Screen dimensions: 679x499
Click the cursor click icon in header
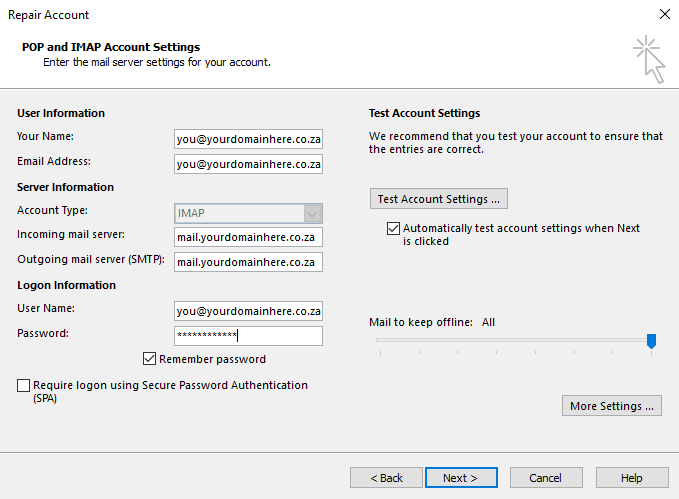click(649, 59)
